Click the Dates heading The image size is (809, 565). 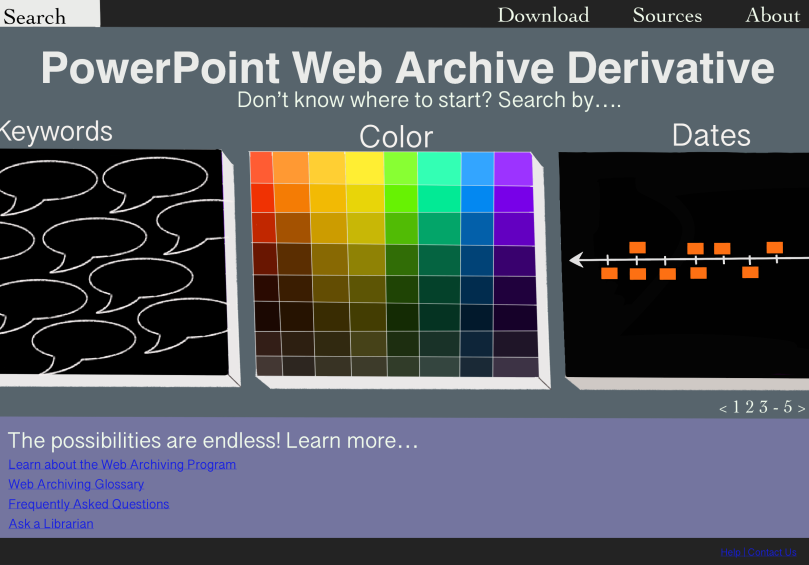(x=711, y=135)
